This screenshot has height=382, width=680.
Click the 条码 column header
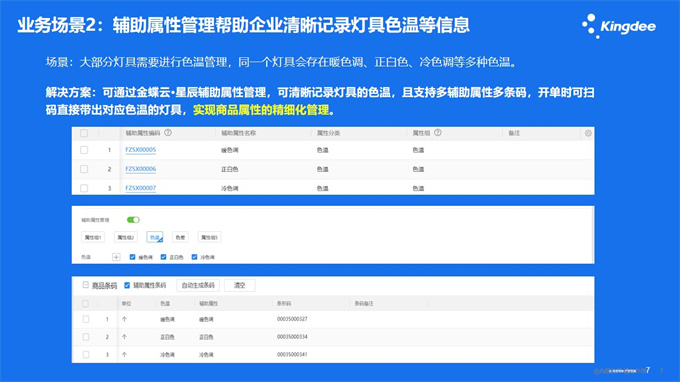pyautogui.click(x=284, y=304)
